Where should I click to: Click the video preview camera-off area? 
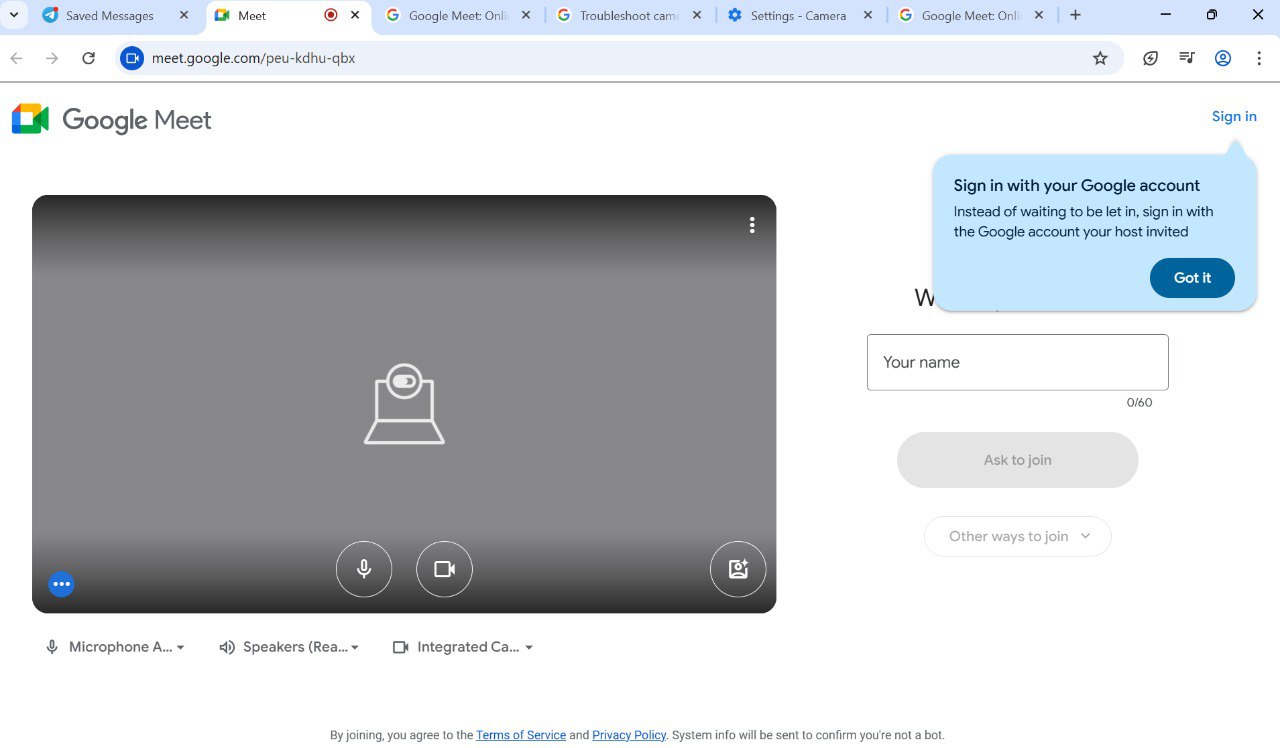point(404,404)
